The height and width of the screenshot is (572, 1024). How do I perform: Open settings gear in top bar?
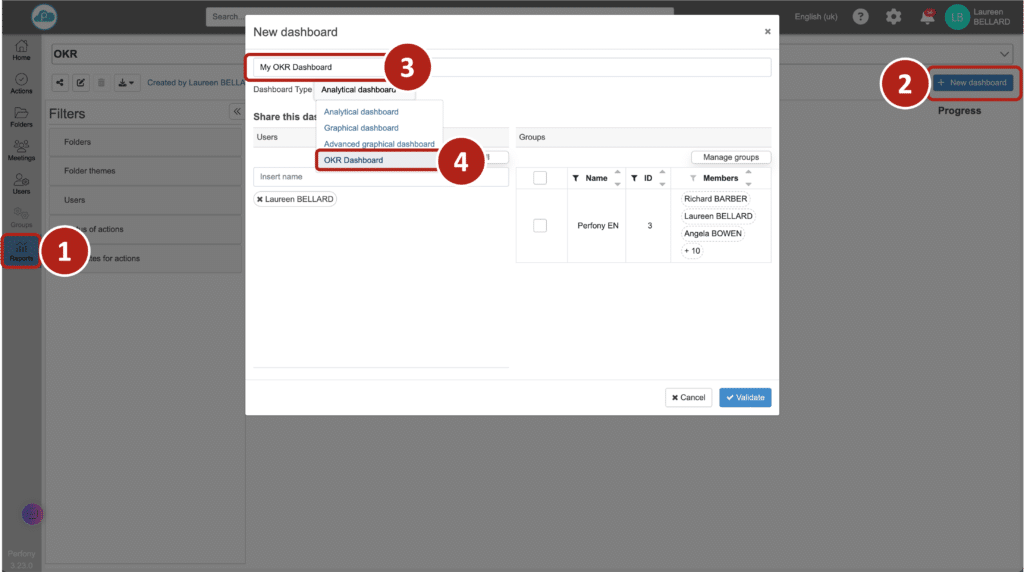[x=893, y=17]
